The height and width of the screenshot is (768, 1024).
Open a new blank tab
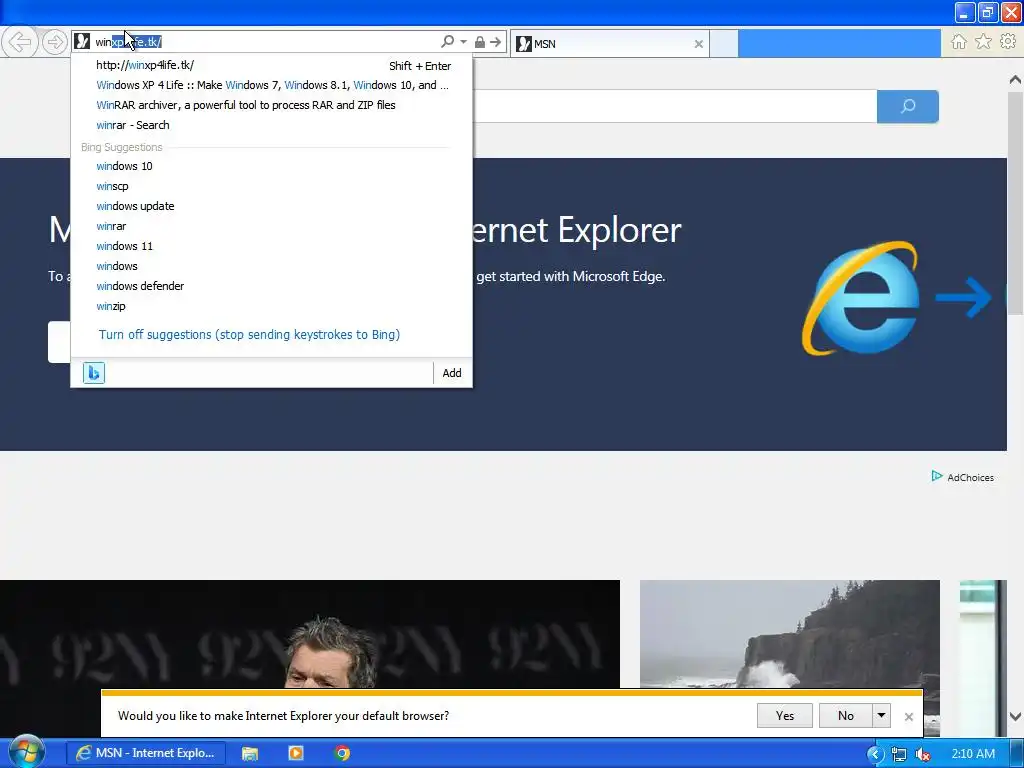(x=724, y=44)
